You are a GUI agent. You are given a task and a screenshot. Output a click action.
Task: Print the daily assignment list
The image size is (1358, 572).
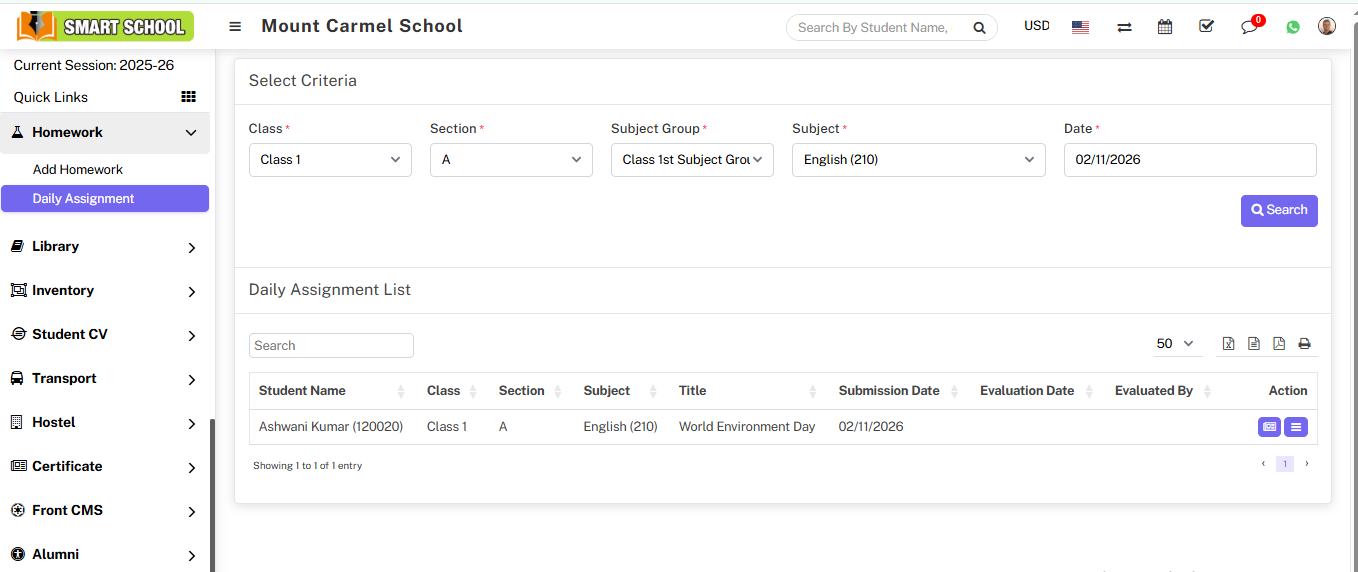point(1304,344)
